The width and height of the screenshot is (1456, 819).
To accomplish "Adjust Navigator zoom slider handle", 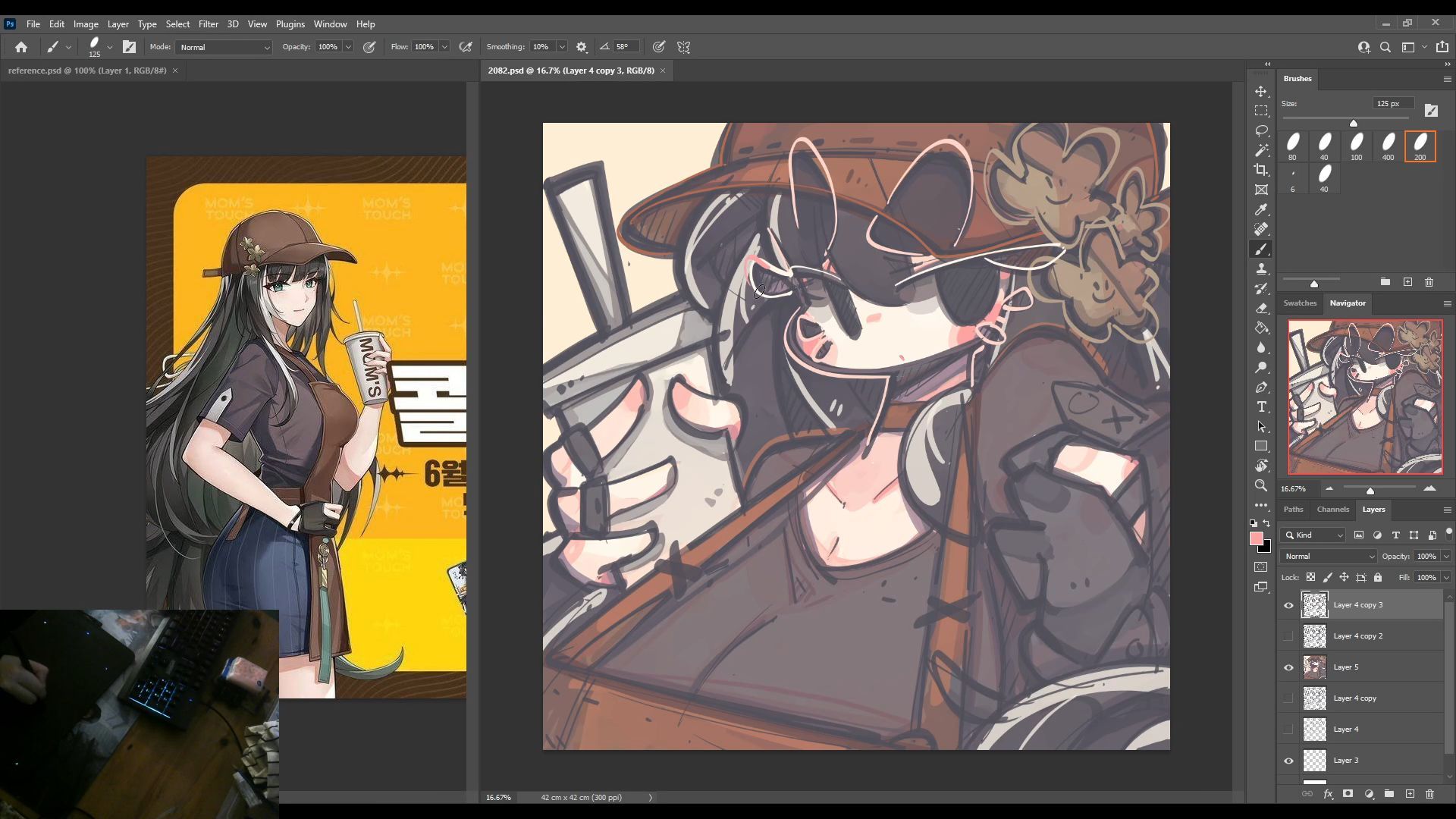I will click(x=1370, y=491).
